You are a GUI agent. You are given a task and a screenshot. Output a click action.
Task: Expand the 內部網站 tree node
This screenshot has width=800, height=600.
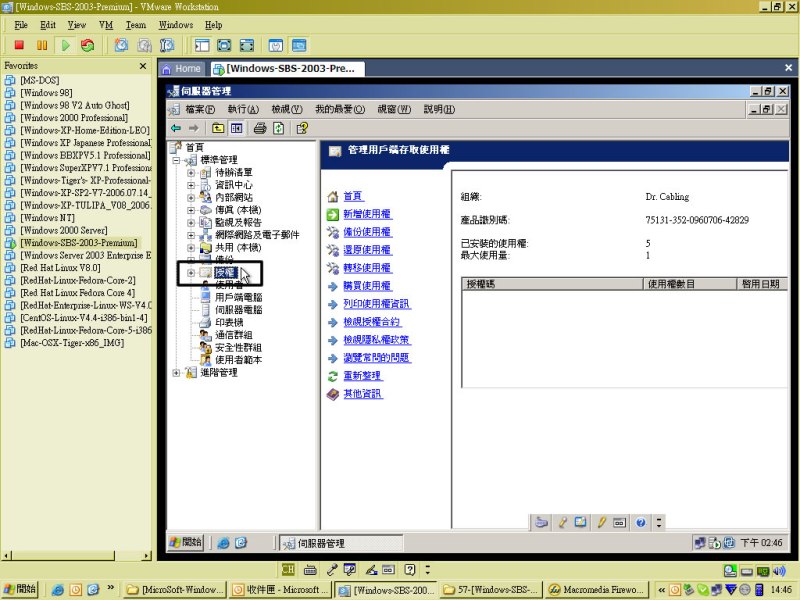pos(190,197)
